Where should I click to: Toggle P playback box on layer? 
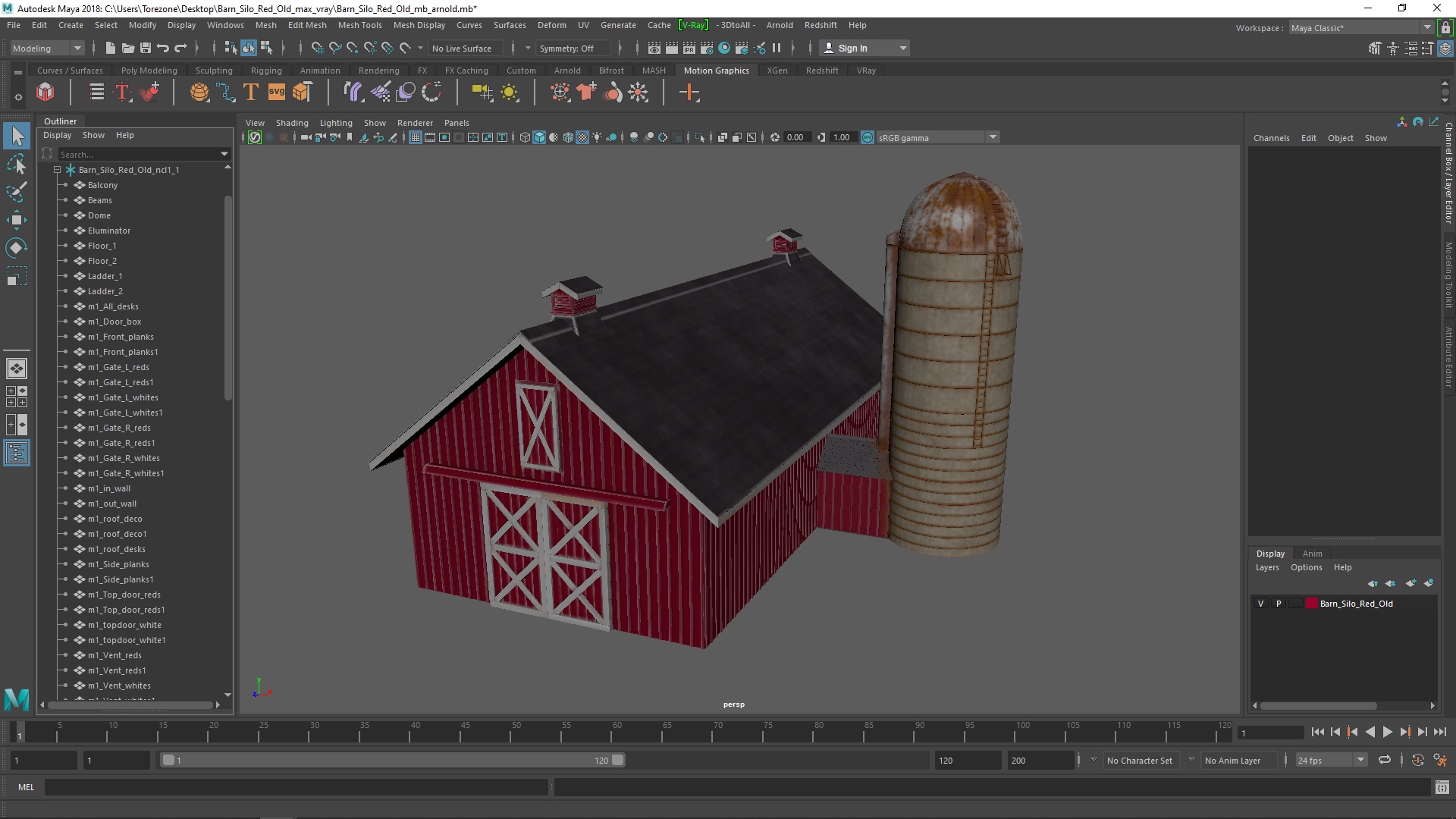[1279, 604]
